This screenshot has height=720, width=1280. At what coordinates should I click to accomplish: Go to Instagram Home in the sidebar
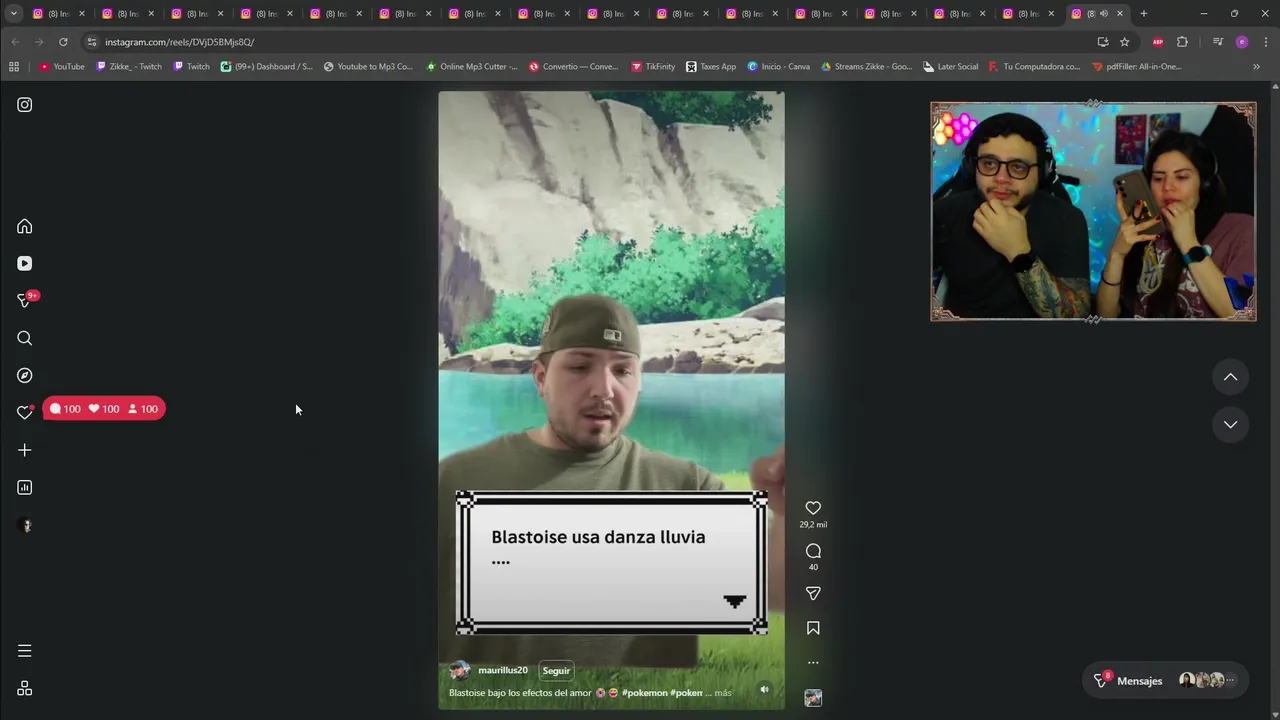[25, 226]
